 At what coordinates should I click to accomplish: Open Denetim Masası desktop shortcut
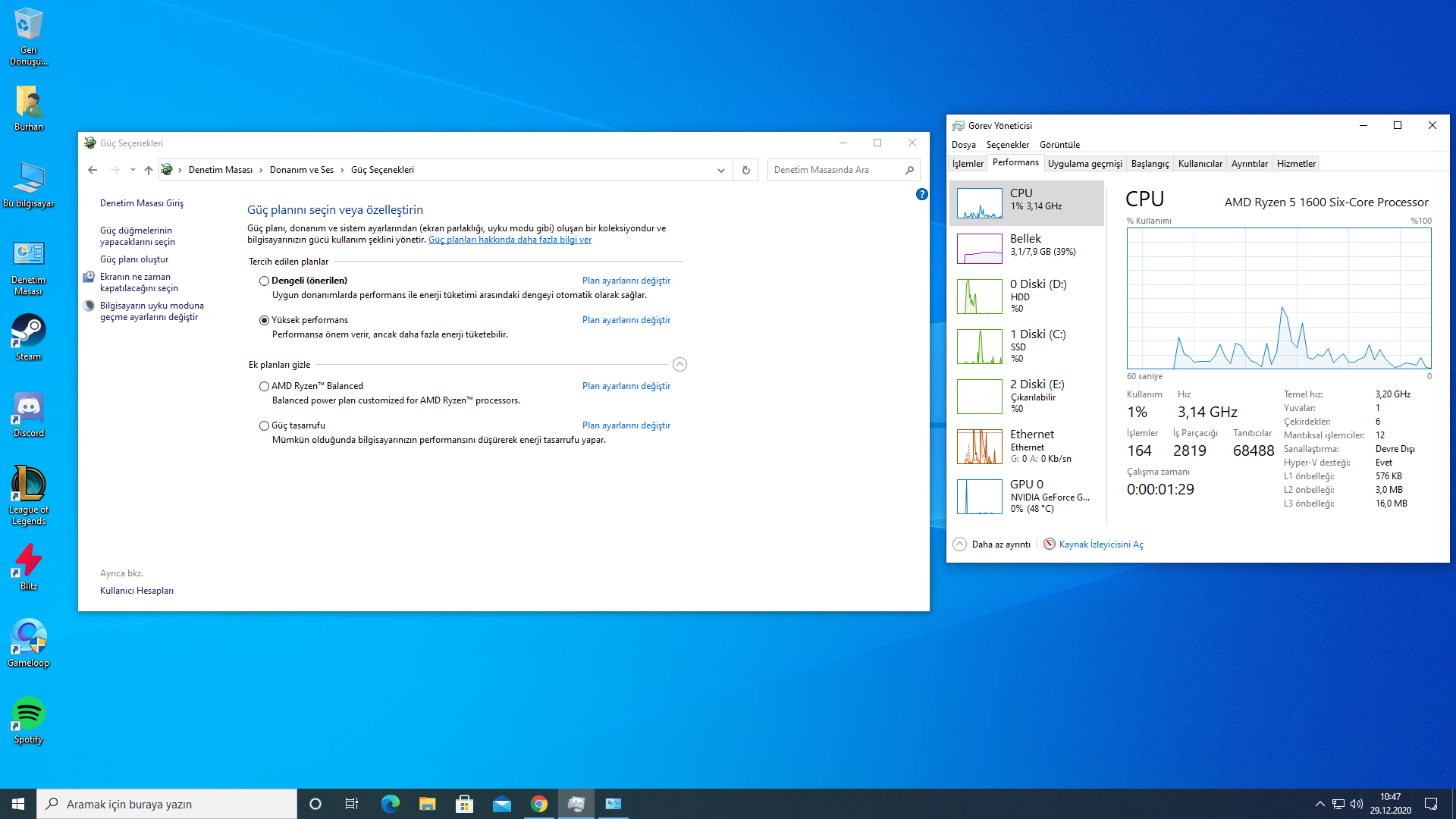tap(28, 268)
